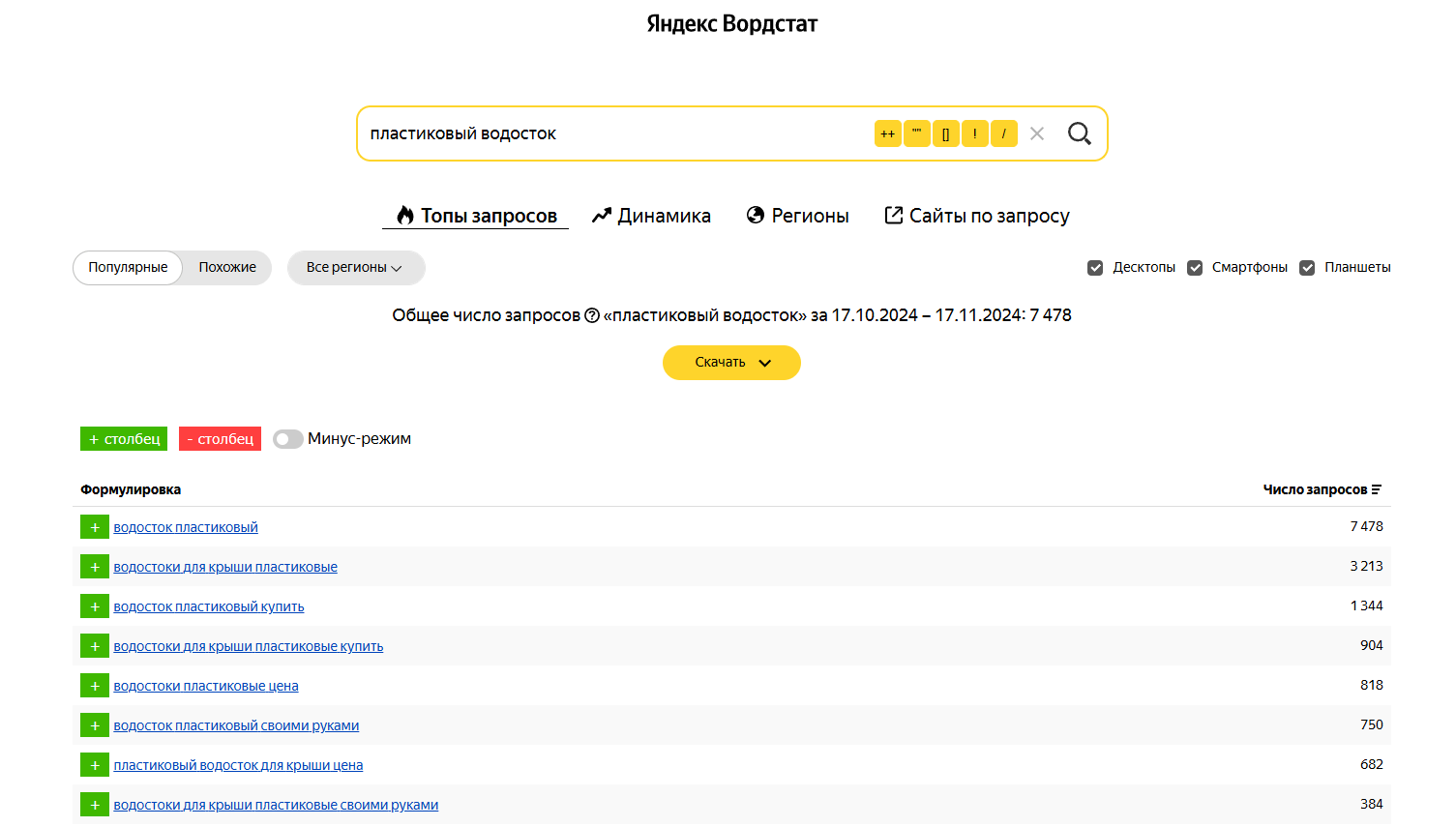Screen dimensions: 1456x827
Task: Switch to the Регионы tab
Action: [x=798, y=216]
